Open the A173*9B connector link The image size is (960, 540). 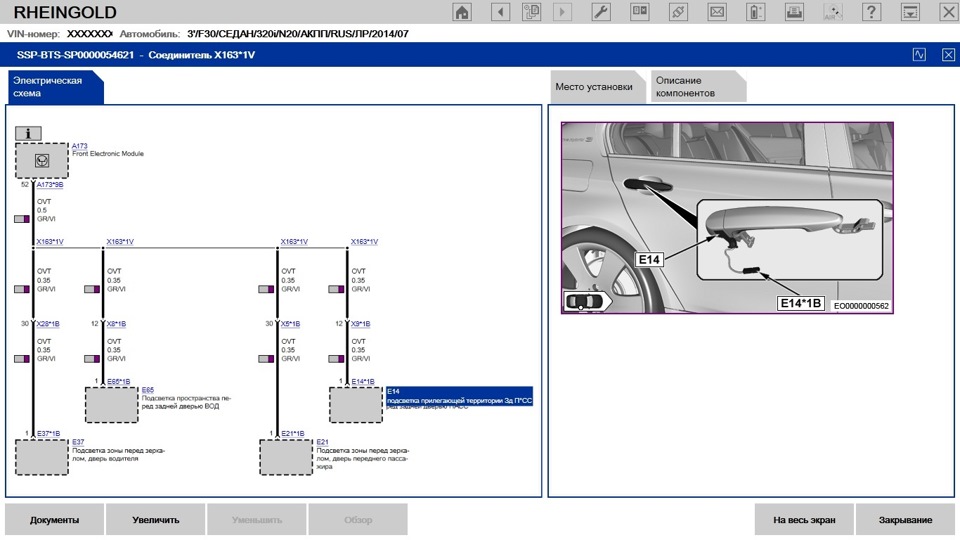click(x=50, y=184)
